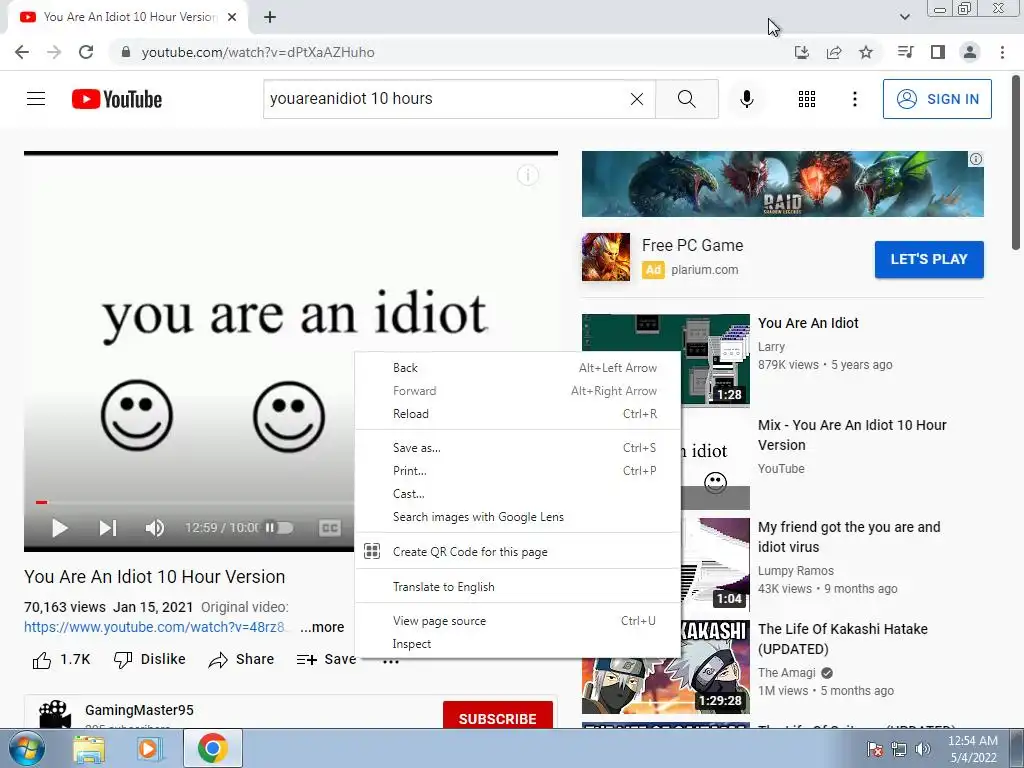Open the video info card icon

click(x=528, y=175)
